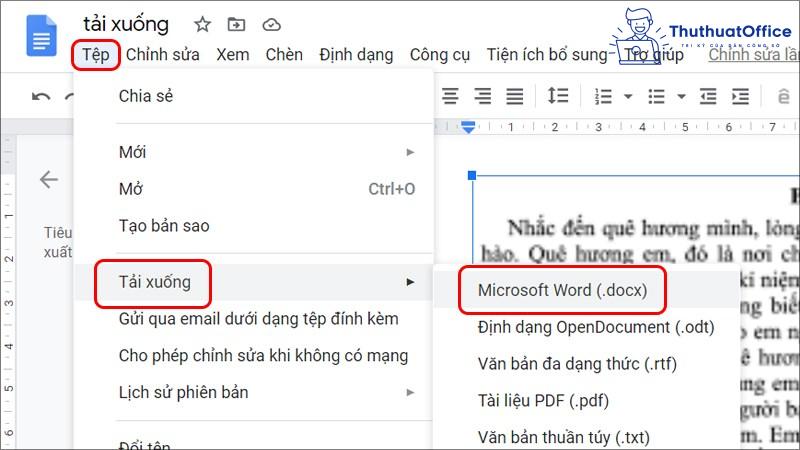Choose Gửi qua email dưới dạng tệp đính kèm
This screenshot has width=800, height=450.
coord(254,318)
